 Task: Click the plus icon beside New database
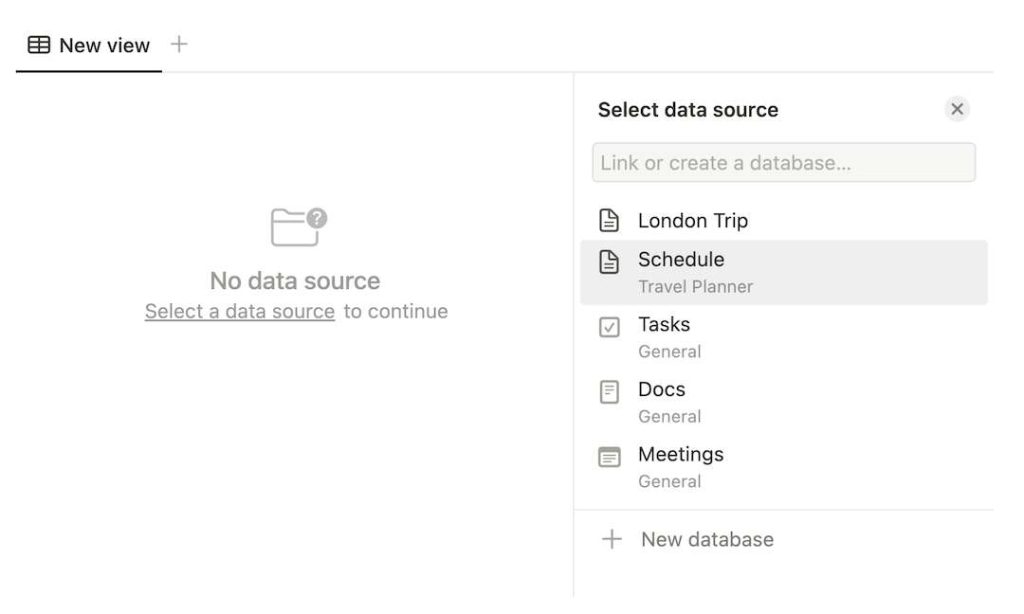611,539
